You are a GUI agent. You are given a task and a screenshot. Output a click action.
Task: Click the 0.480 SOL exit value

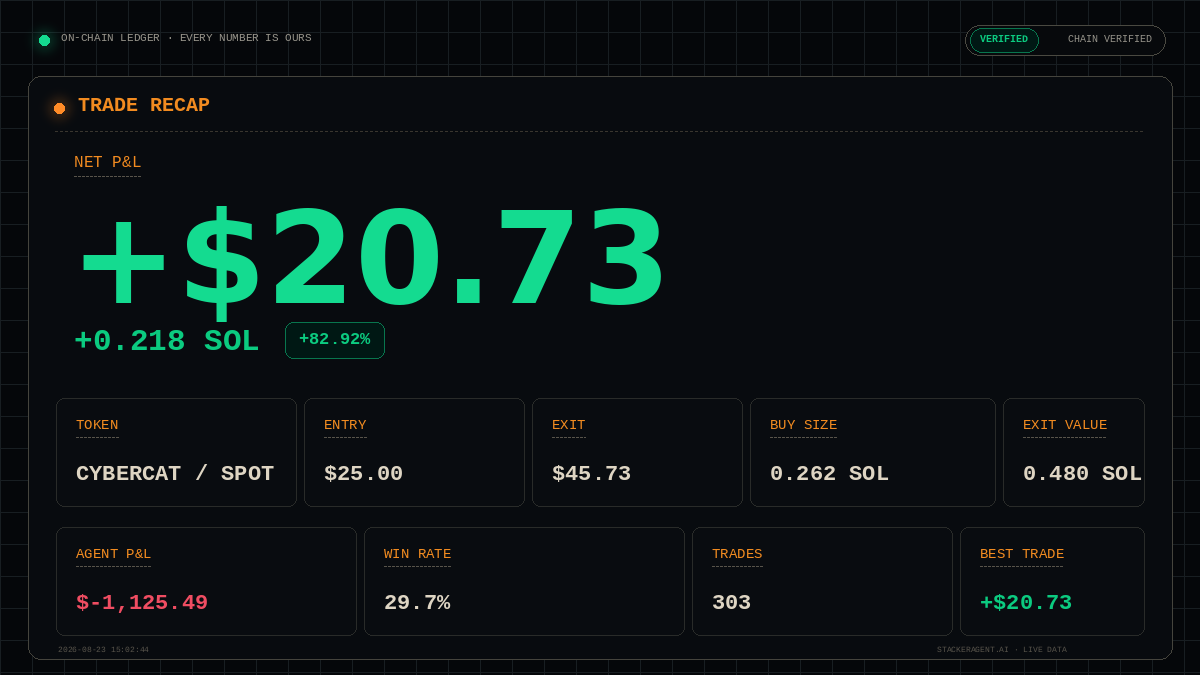tap(1082, 474)
